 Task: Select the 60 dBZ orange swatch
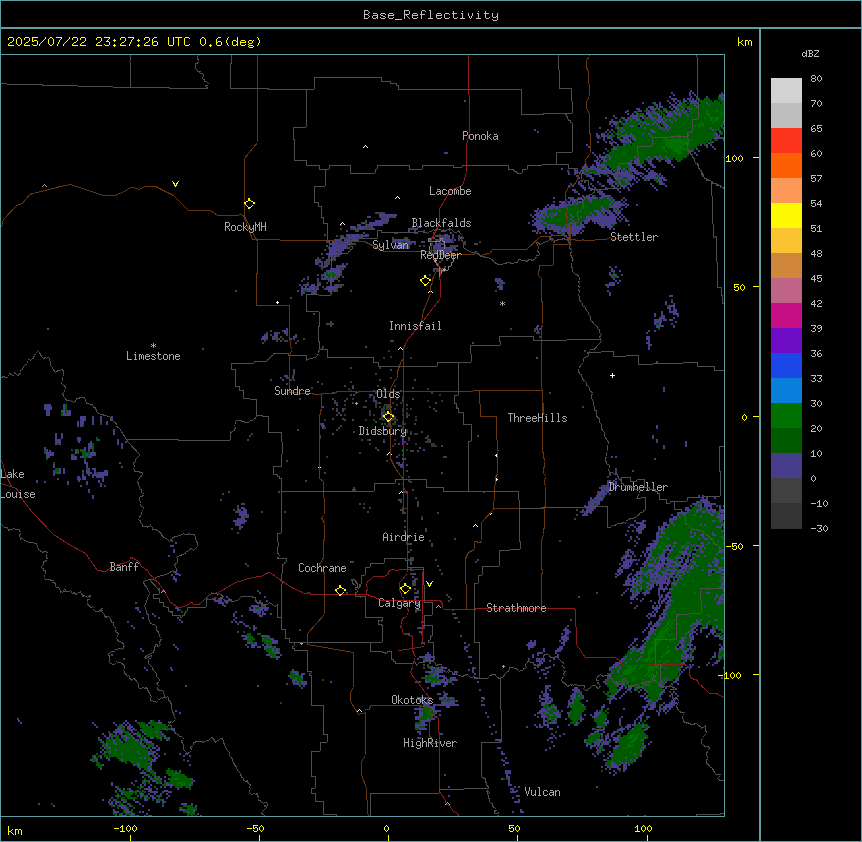coord(786,165)
